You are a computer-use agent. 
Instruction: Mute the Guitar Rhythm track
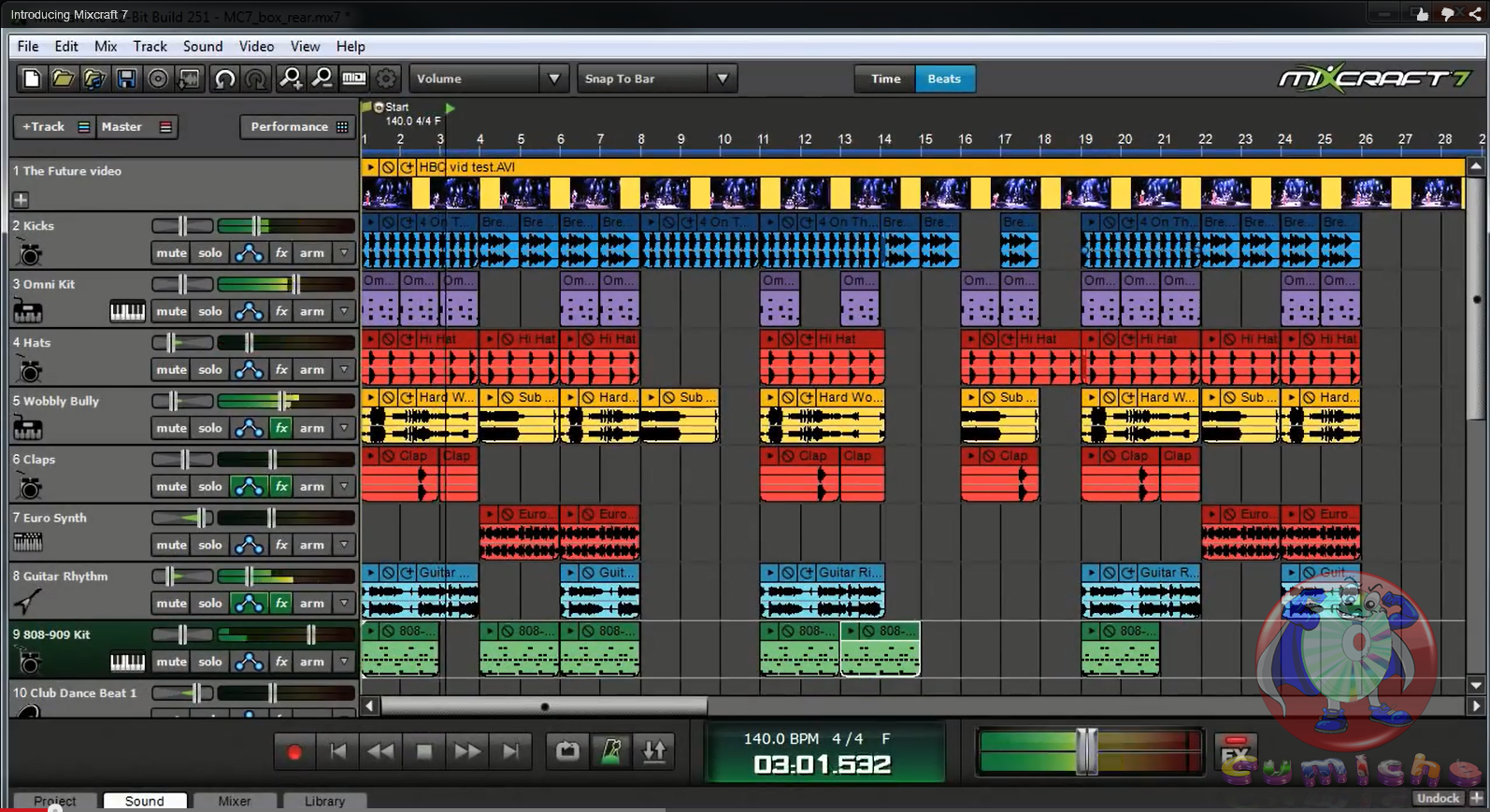click(171, 604)
